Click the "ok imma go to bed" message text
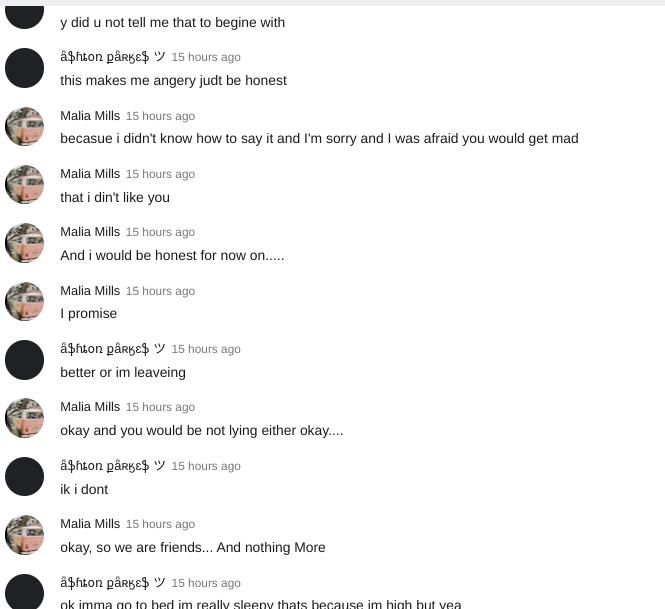Viewport: 665px width, 609px height. click(x=261, y=603)
